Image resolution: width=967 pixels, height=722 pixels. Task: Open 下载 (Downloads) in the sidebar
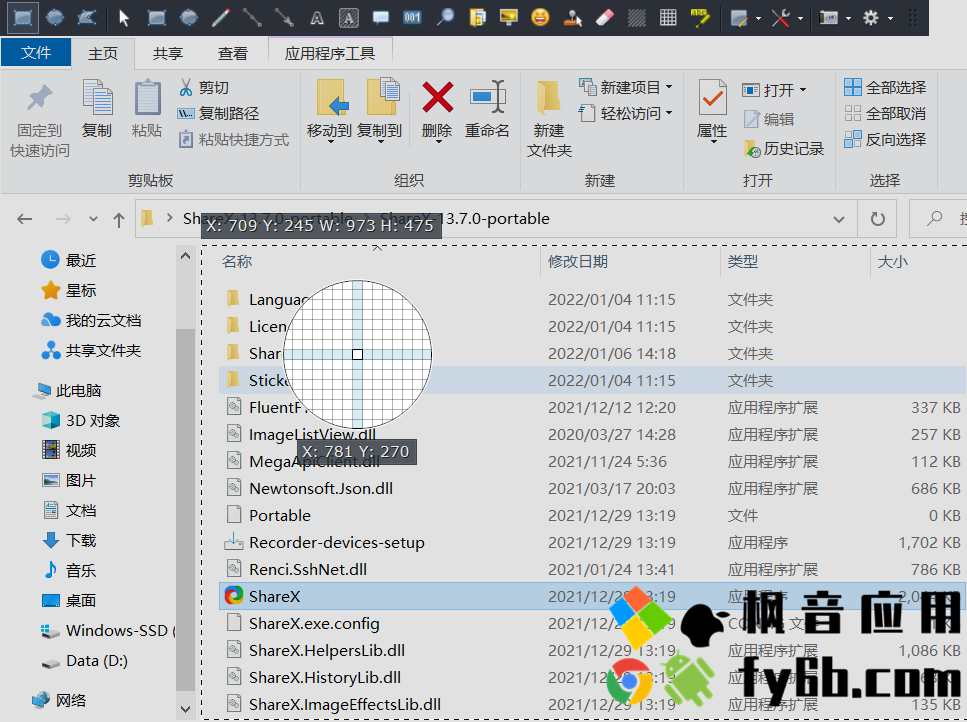[69, 541]
